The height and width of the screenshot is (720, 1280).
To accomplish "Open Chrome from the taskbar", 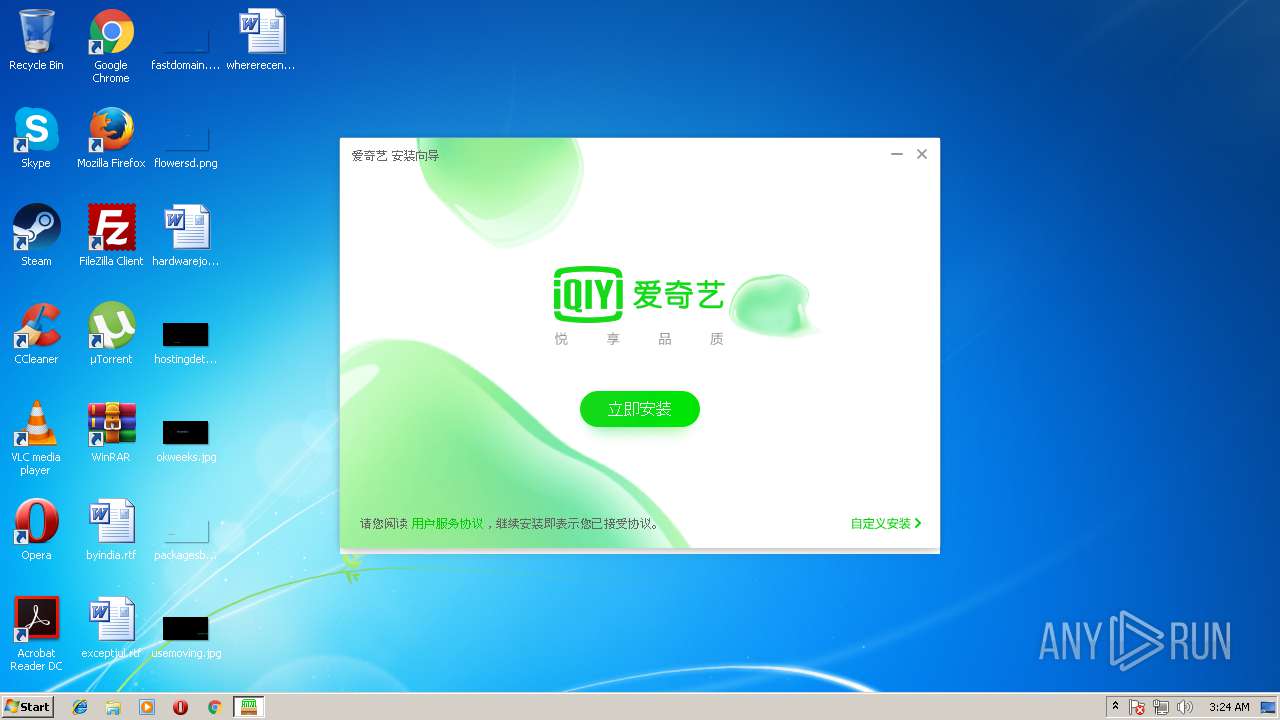I will click(214, 707).
